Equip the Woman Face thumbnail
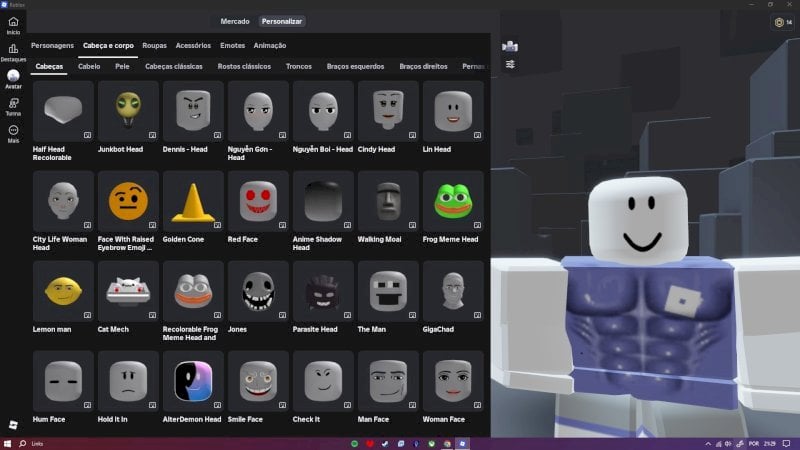The width and height of the screenshot is (800, 450). pyautogui.click(x=453, y=381)
